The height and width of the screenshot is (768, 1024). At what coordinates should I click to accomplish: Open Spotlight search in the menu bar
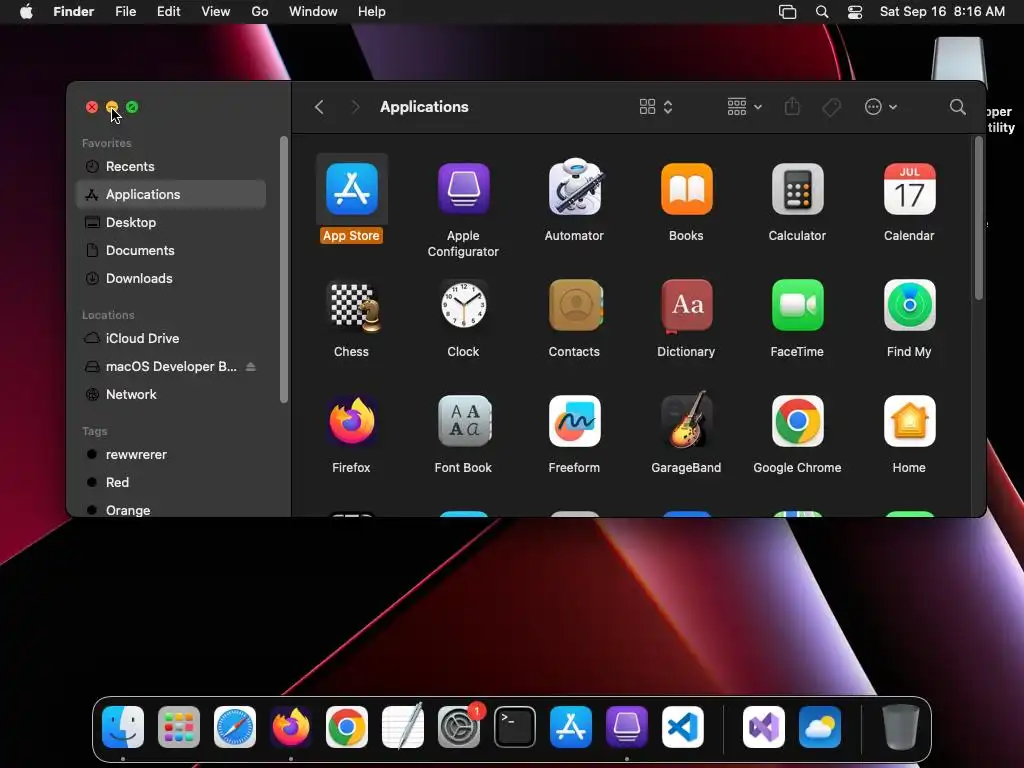(x=822, y=12)
